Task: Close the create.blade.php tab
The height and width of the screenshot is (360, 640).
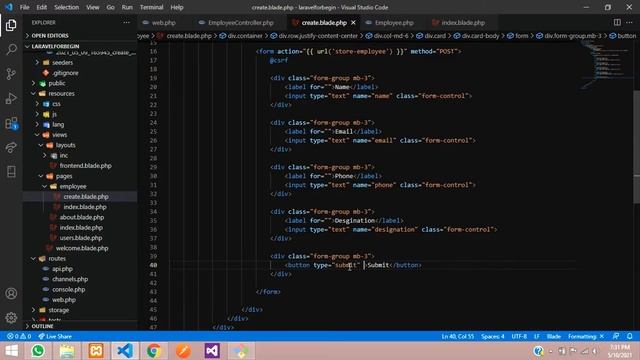Action: [x=353, y=22]
